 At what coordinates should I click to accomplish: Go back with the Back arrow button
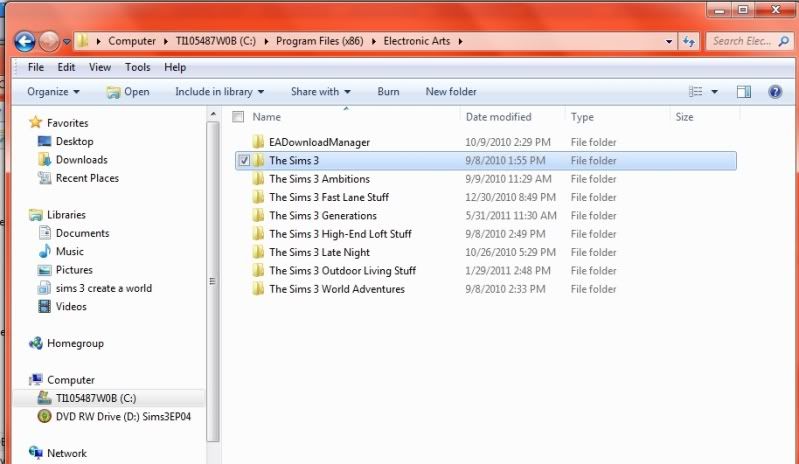24,41
